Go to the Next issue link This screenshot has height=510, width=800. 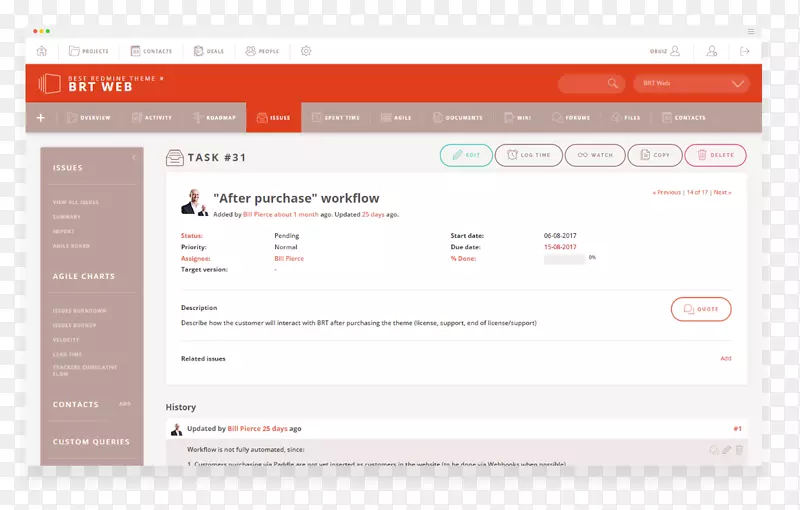tap(722, 192)
